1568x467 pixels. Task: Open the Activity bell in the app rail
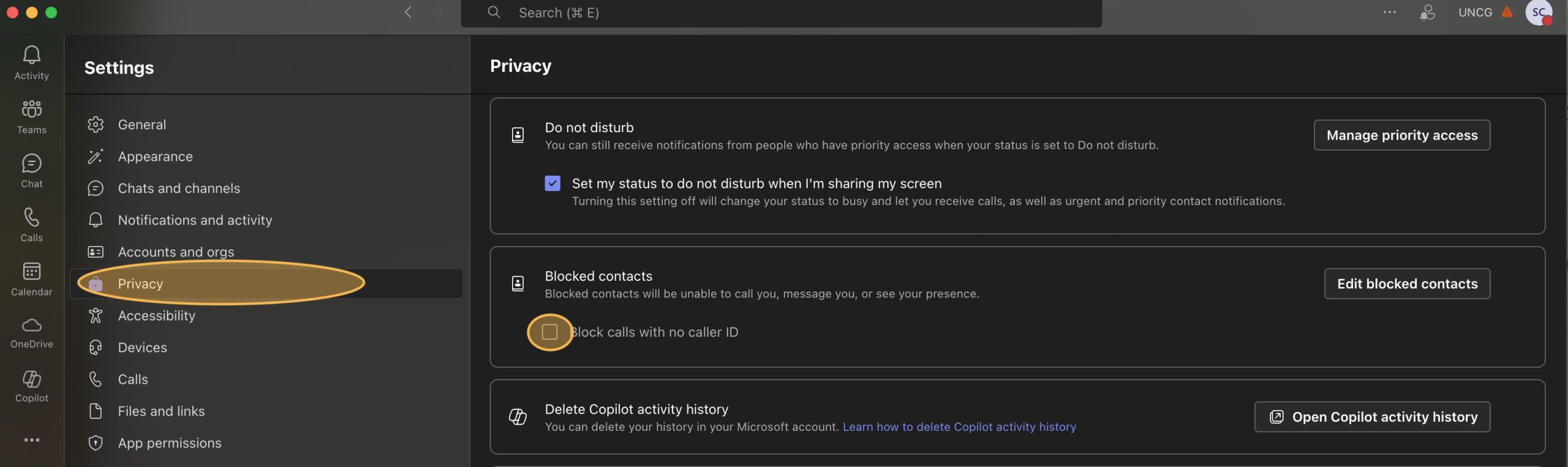click(x=32, y=63)
